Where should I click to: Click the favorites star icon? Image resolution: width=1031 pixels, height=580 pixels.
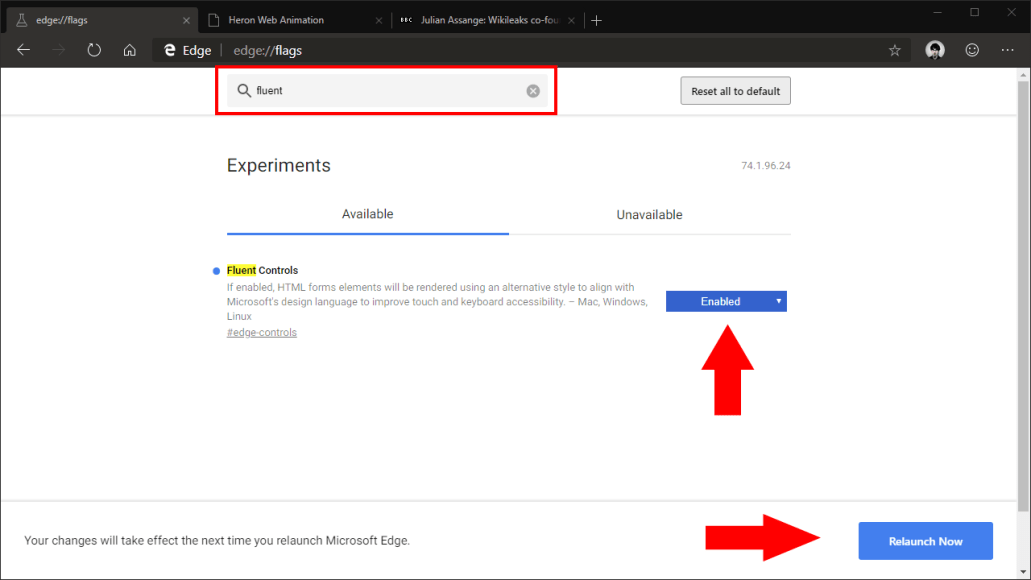point(894,50)
